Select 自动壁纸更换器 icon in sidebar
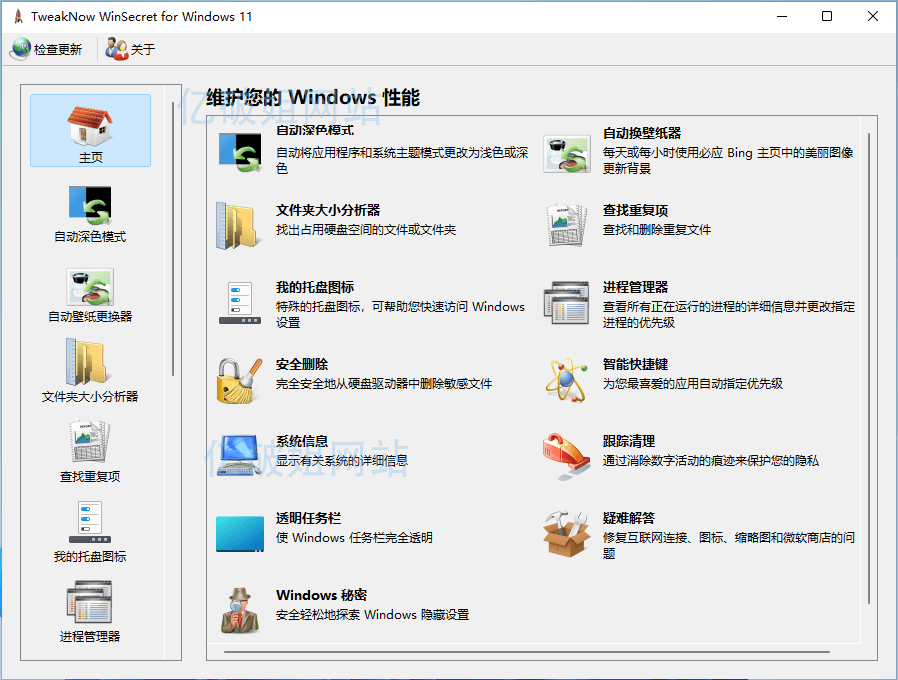Viewport: 898px width, 680px height. 90,288
